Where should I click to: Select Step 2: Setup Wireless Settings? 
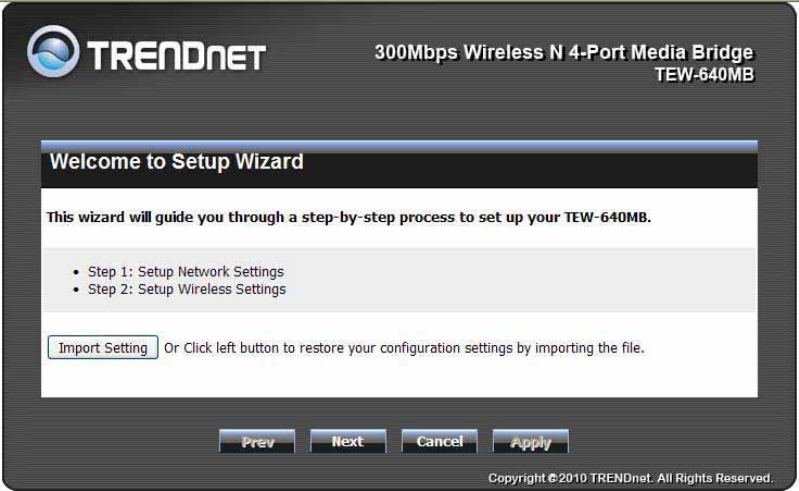tap(187, 289)
